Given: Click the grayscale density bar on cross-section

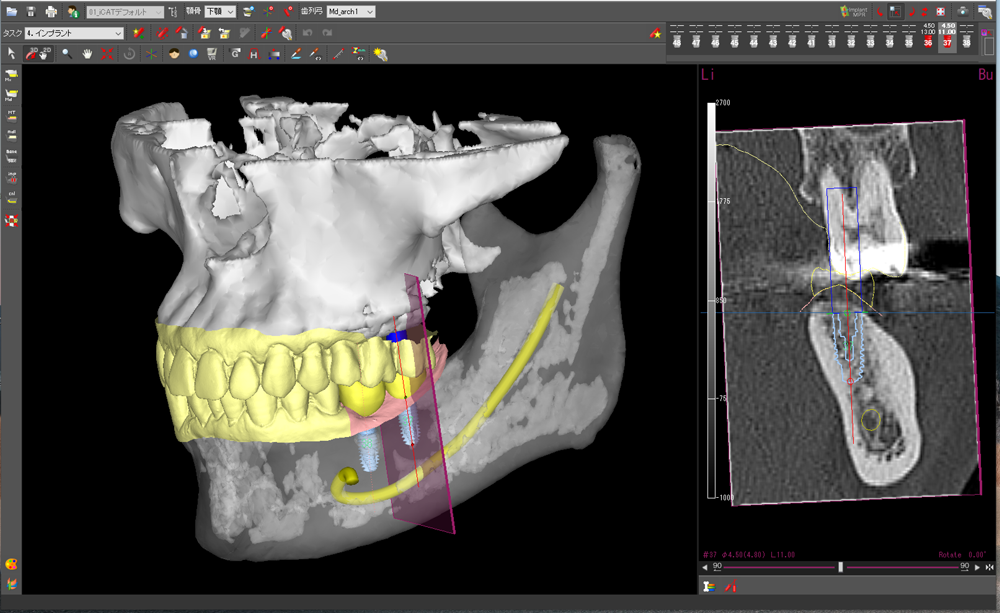Looking at the screenshot, I should click(x=711, y=300).
